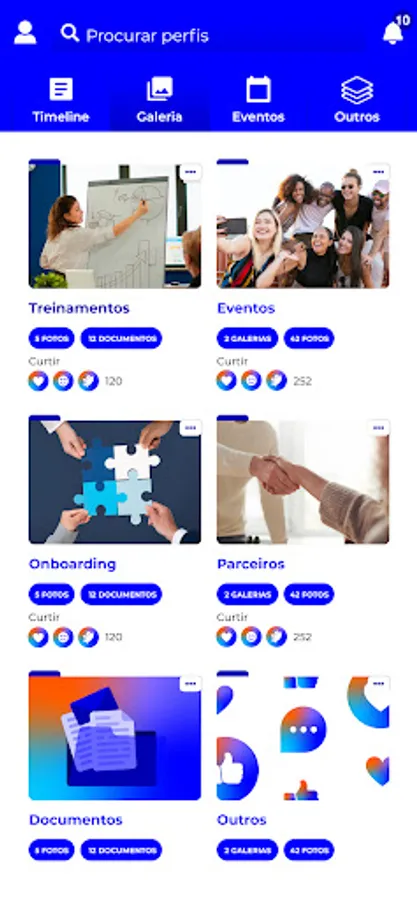Open the Eventos three-dot options icon
The height and width of the screenshot is (900, 417).
pos(379,172)
